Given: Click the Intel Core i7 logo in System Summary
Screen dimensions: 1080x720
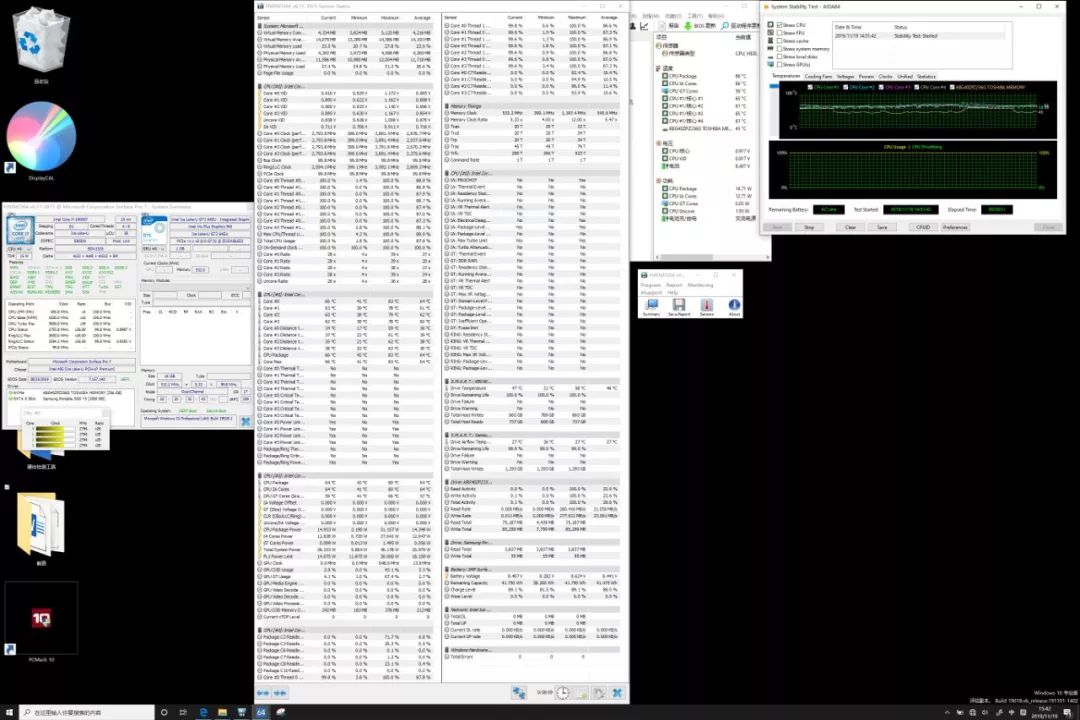Looking at the screenshot, I should pyautogui.click(x=20, y=229).
